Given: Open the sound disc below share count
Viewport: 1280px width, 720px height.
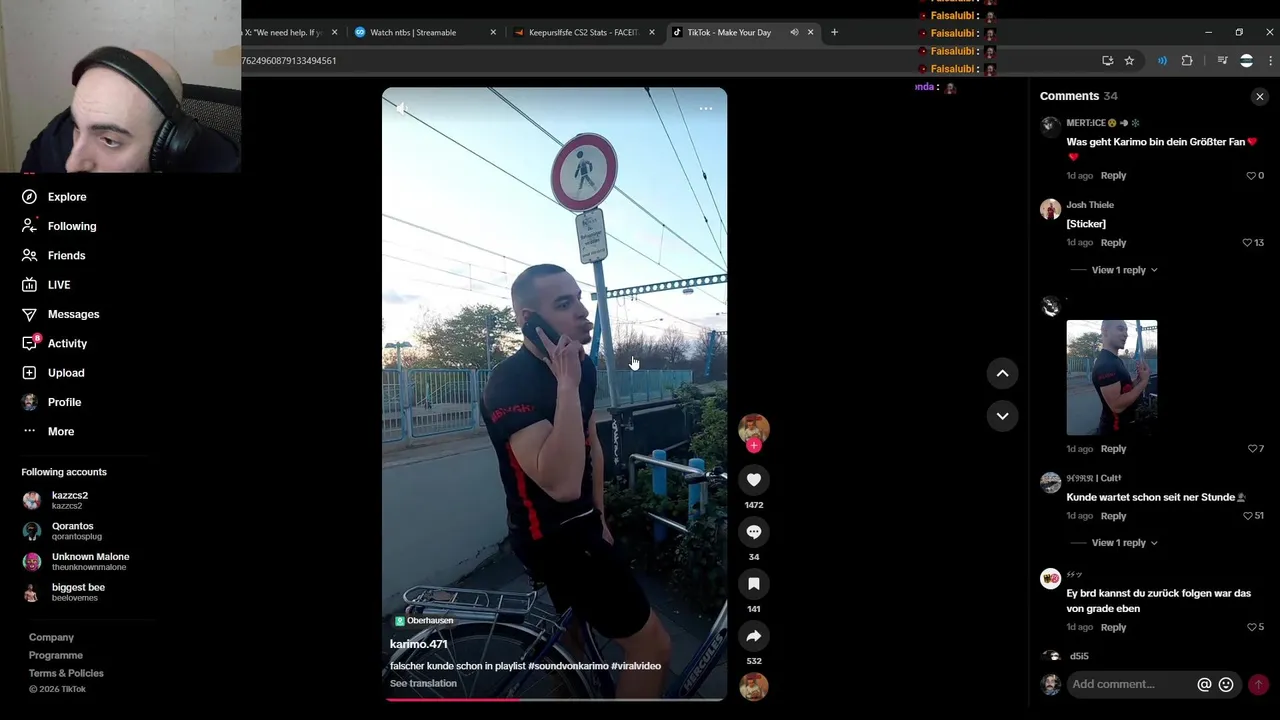Looking at the screenshot, I should [x=754, y=687].
